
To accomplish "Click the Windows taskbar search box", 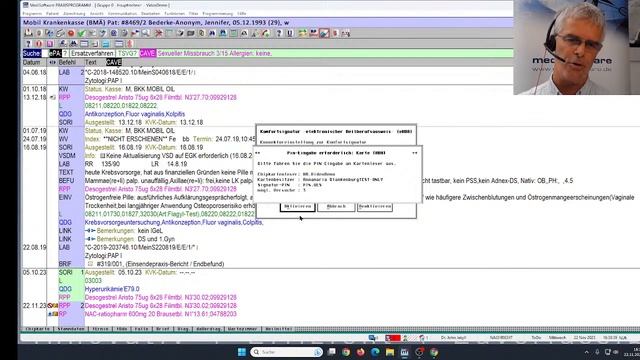I will coord(287,352).
